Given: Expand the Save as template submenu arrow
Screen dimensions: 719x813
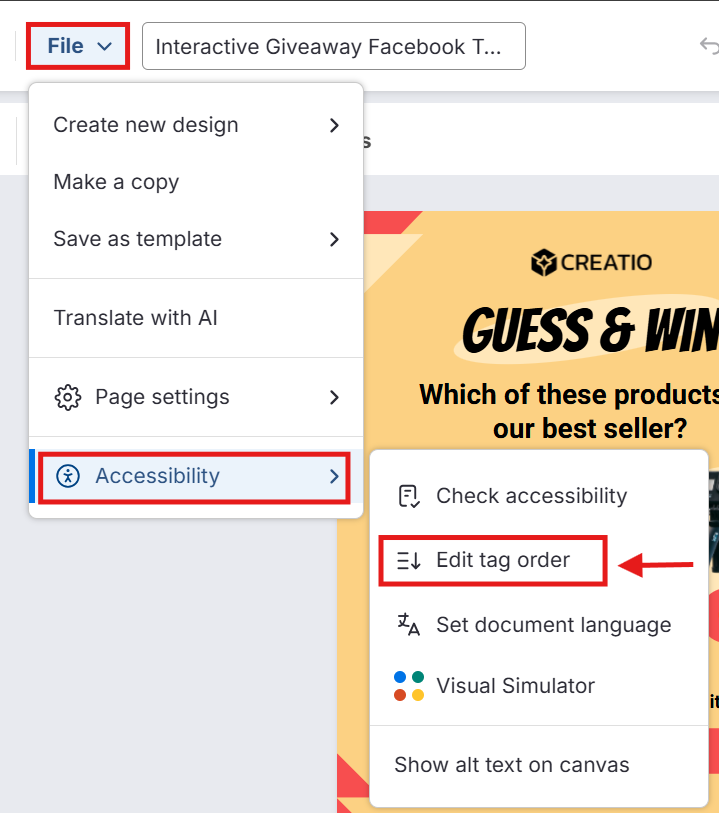Looking at the screenshot, I should [334, 239].
